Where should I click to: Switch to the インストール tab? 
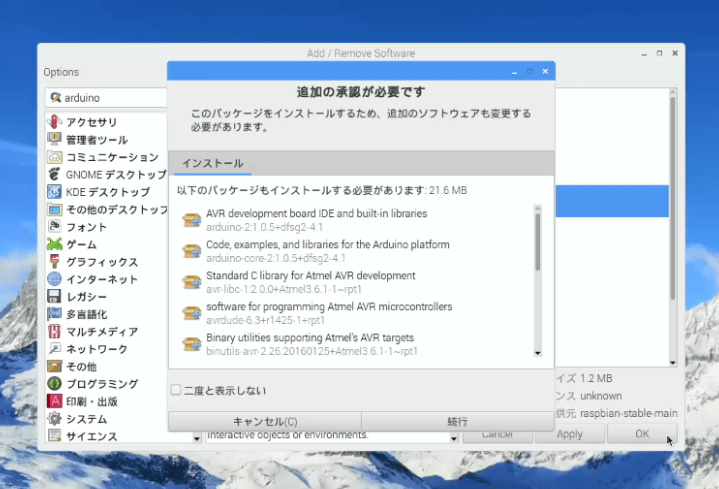[x=213, y=163]
